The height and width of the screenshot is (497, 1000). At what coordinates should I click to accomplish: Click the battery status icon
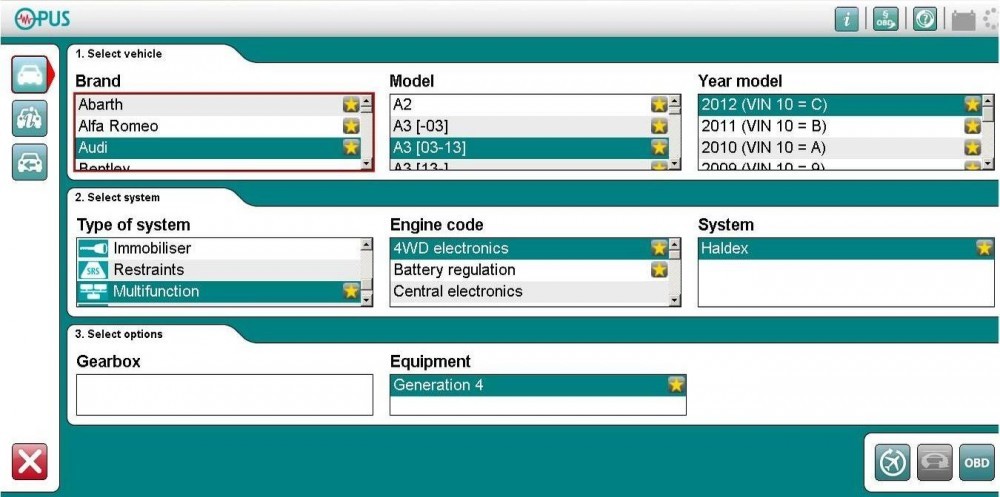coord(964,20)
